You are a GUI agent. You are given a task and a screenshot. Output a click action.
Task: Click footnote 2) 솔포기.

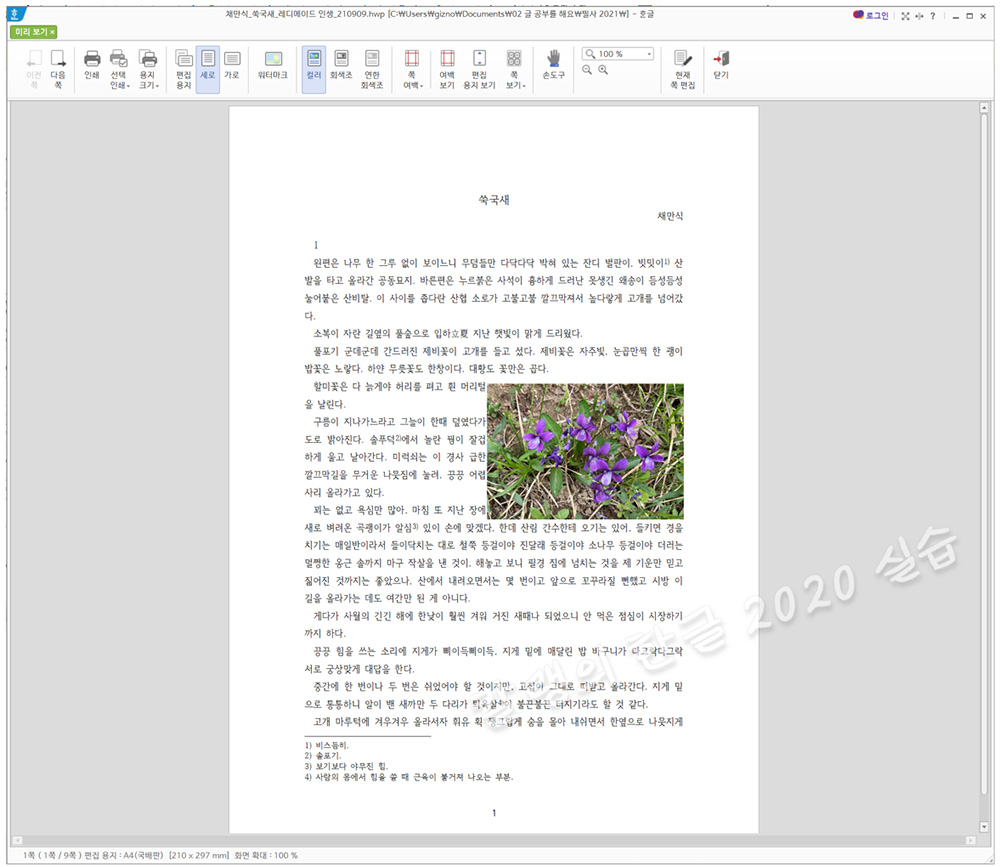click(x=323, y=755)
